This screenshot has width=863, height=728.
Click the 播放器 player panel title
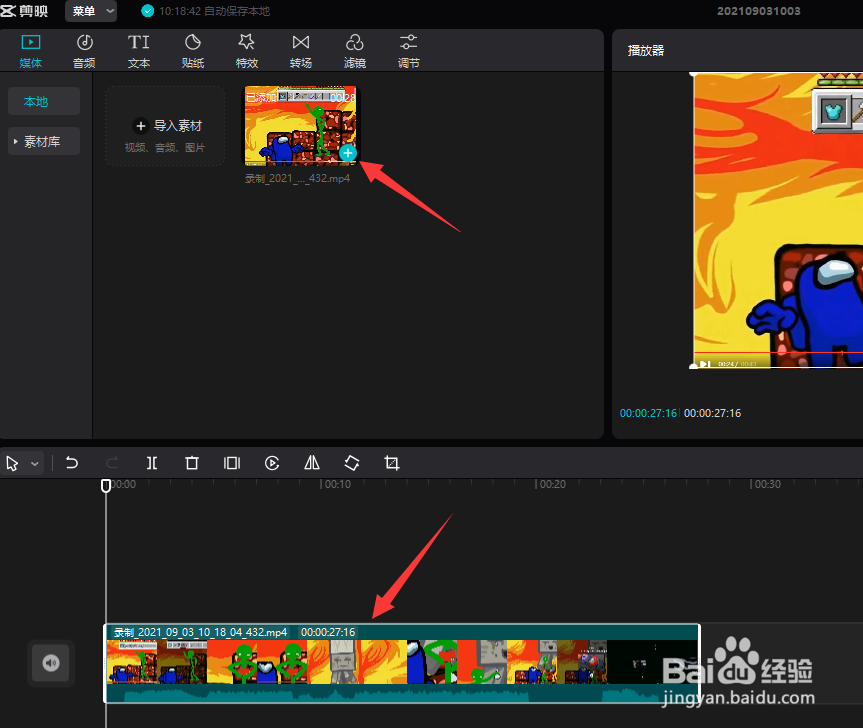coord(646,51)
